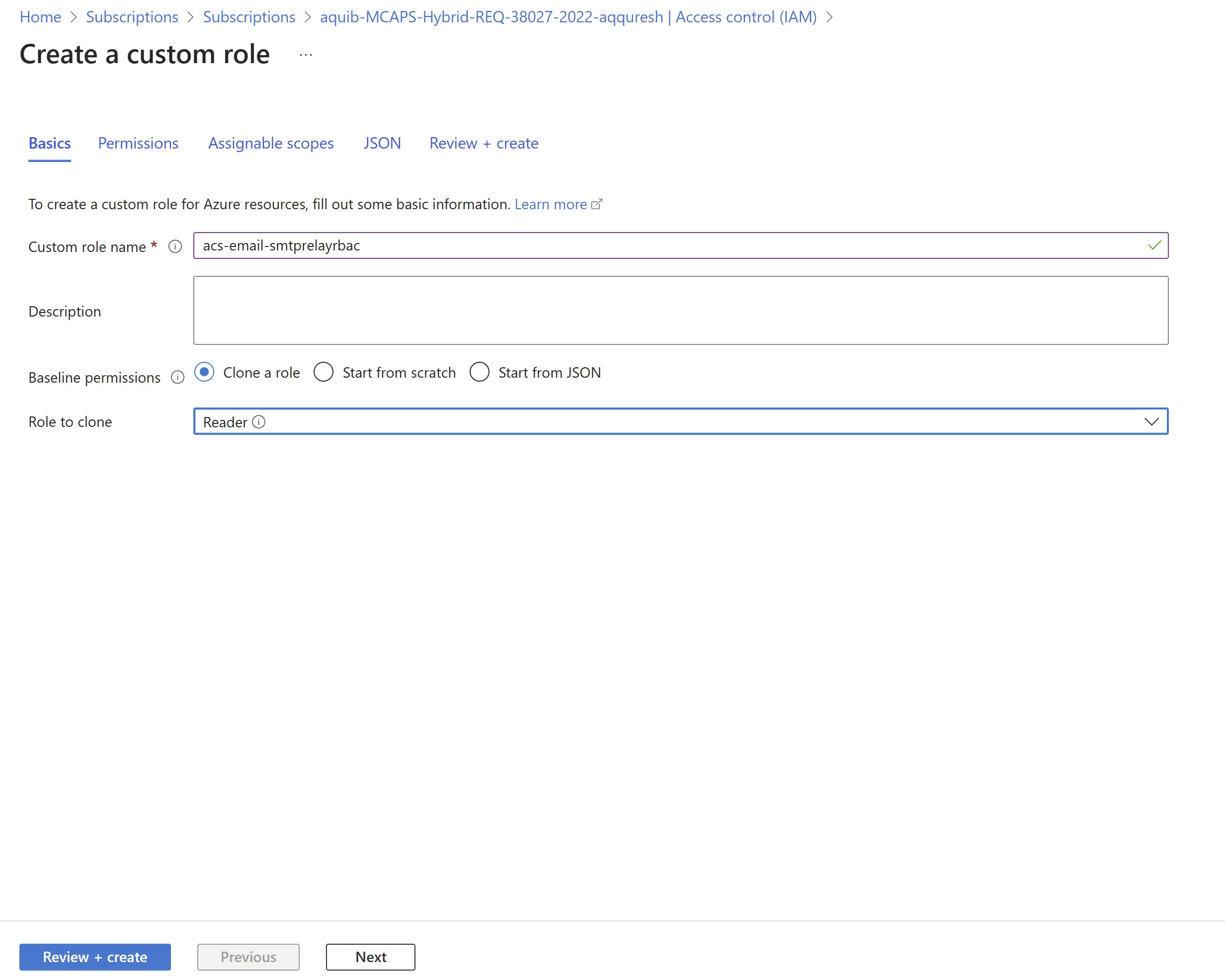Screen dimensions: 1225x980
Task: Click the ellipsis more options icon
Action: 306,55
